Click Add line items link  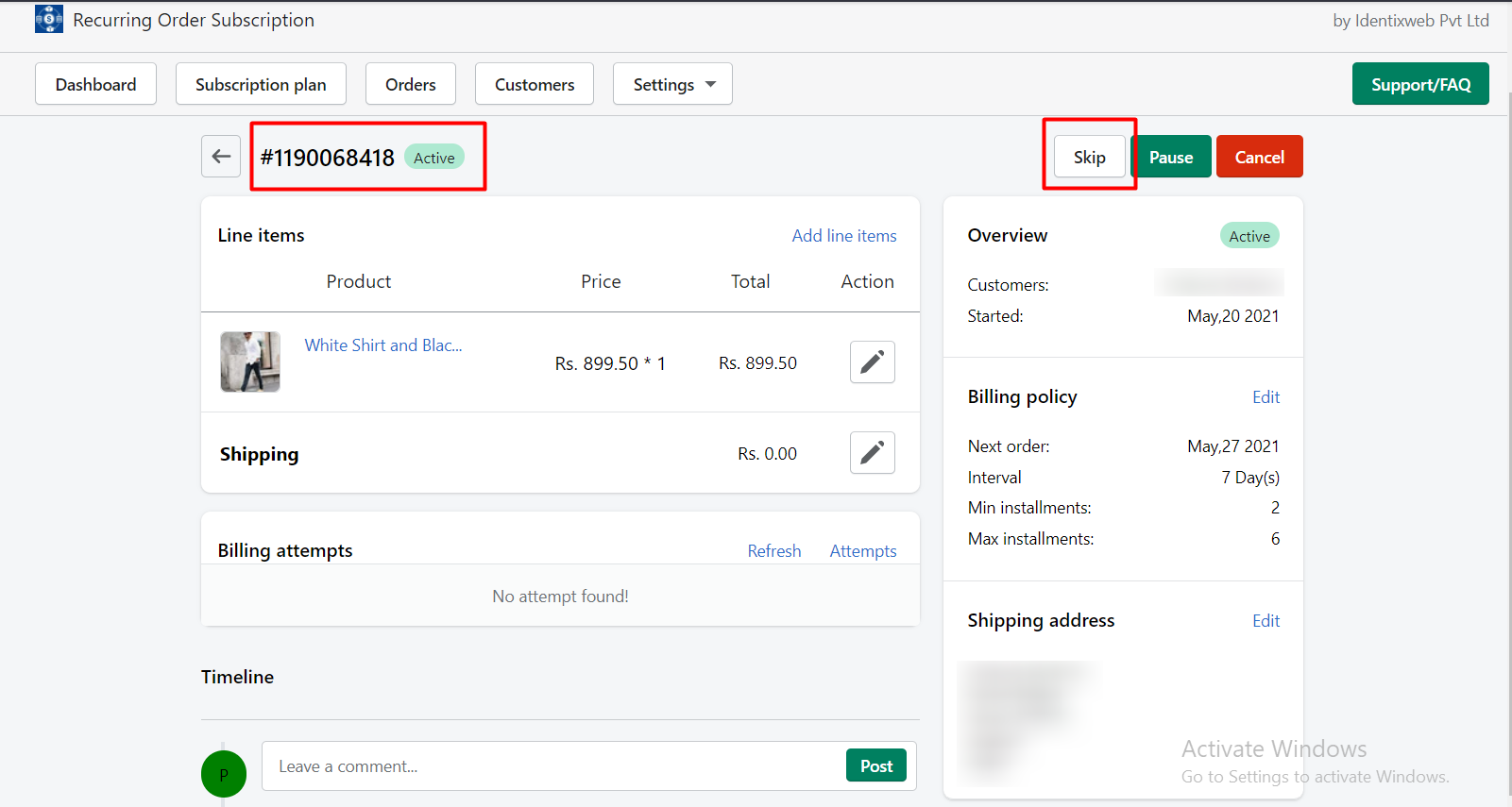point(843,236)
